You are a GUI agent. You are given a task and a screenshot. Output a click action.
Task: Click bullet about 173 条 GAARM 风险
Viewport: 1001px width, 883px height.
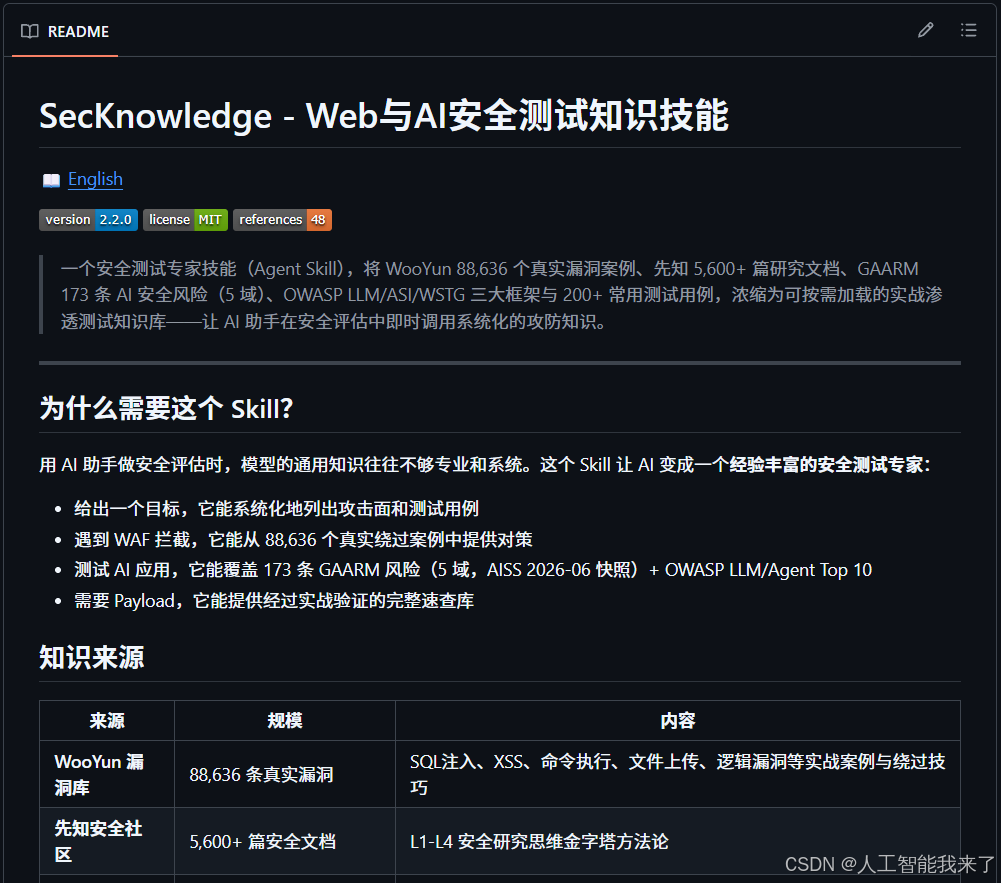473,570
